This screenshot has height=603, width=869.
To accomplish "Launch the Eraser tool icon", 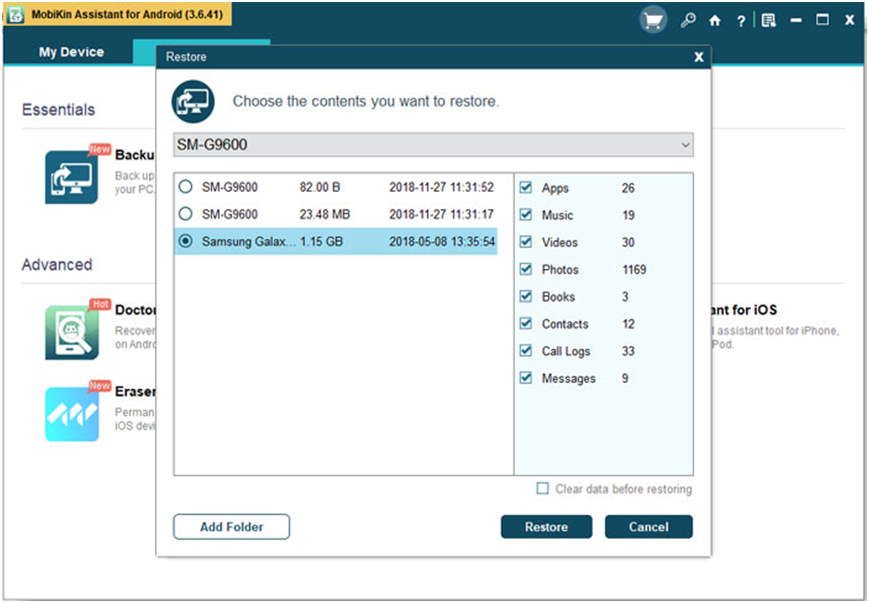I will 71,414.
